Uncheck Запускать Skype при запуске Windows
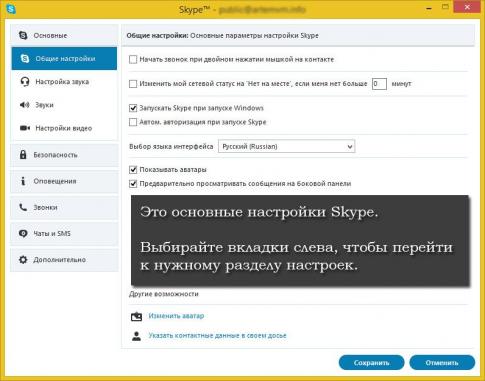Viewport: 485px width, 381px height. pos(133,108)
